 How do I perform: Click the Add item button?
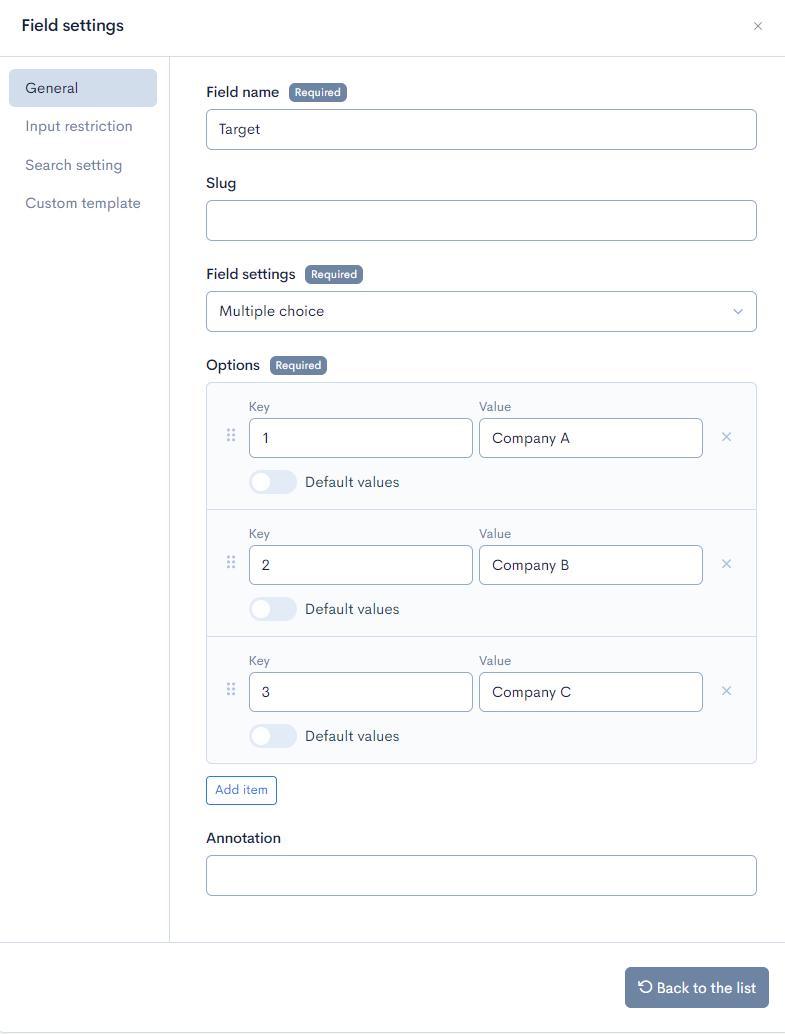click(x=241, y=790)
